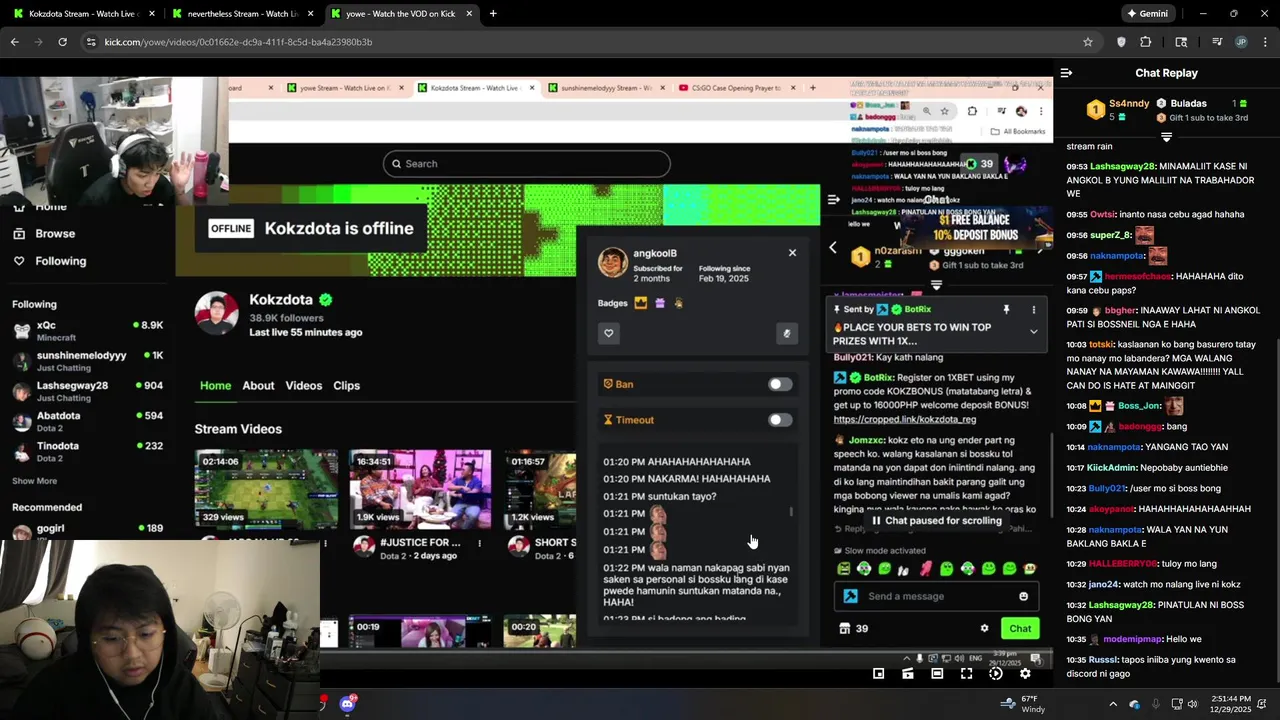Expand leaderboard below n0zarashi in streamed chat
This screenshot has height=720, width=1280.
pyautogui.click(x=936, y=285)
